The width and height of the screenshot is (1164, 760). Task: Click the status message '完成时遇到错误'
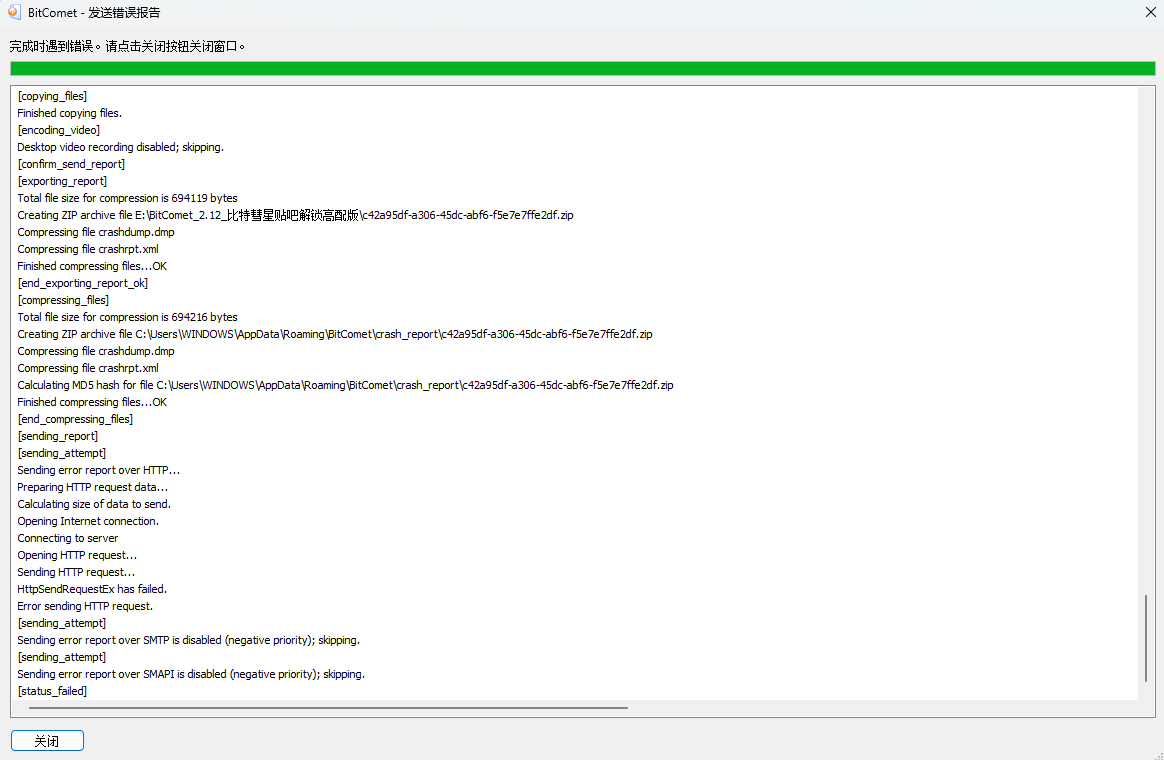pos(51,47)
